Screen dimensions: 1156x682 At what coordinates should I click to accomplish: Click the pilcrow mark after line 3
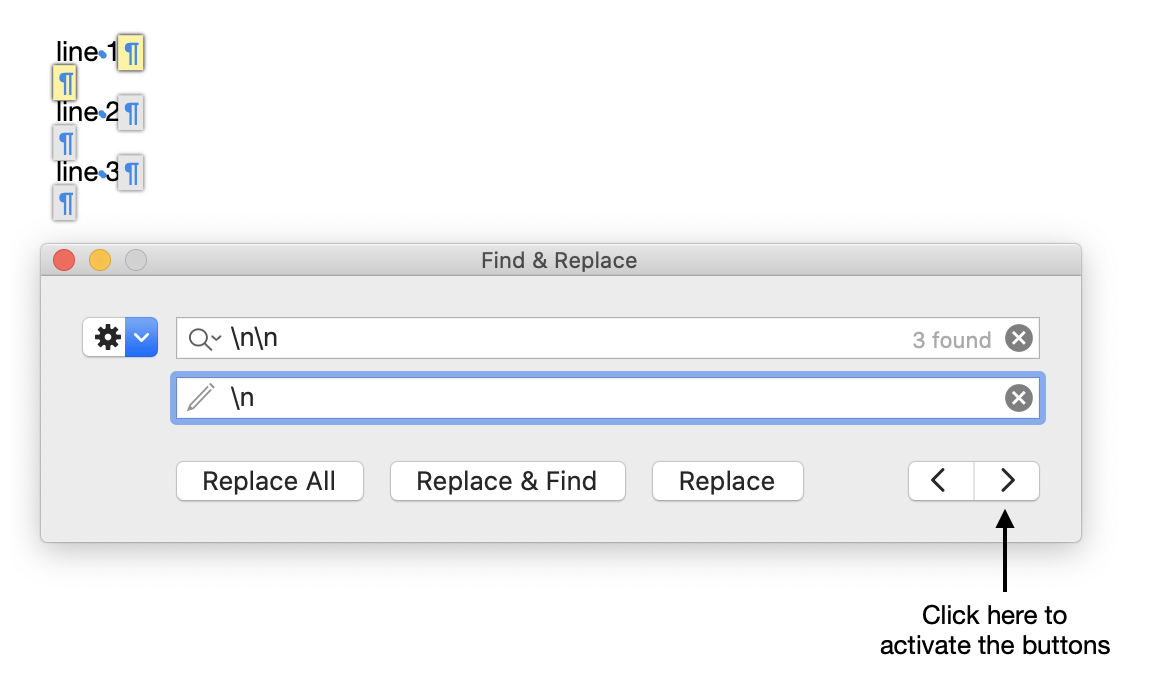click(x=131, y=173)
